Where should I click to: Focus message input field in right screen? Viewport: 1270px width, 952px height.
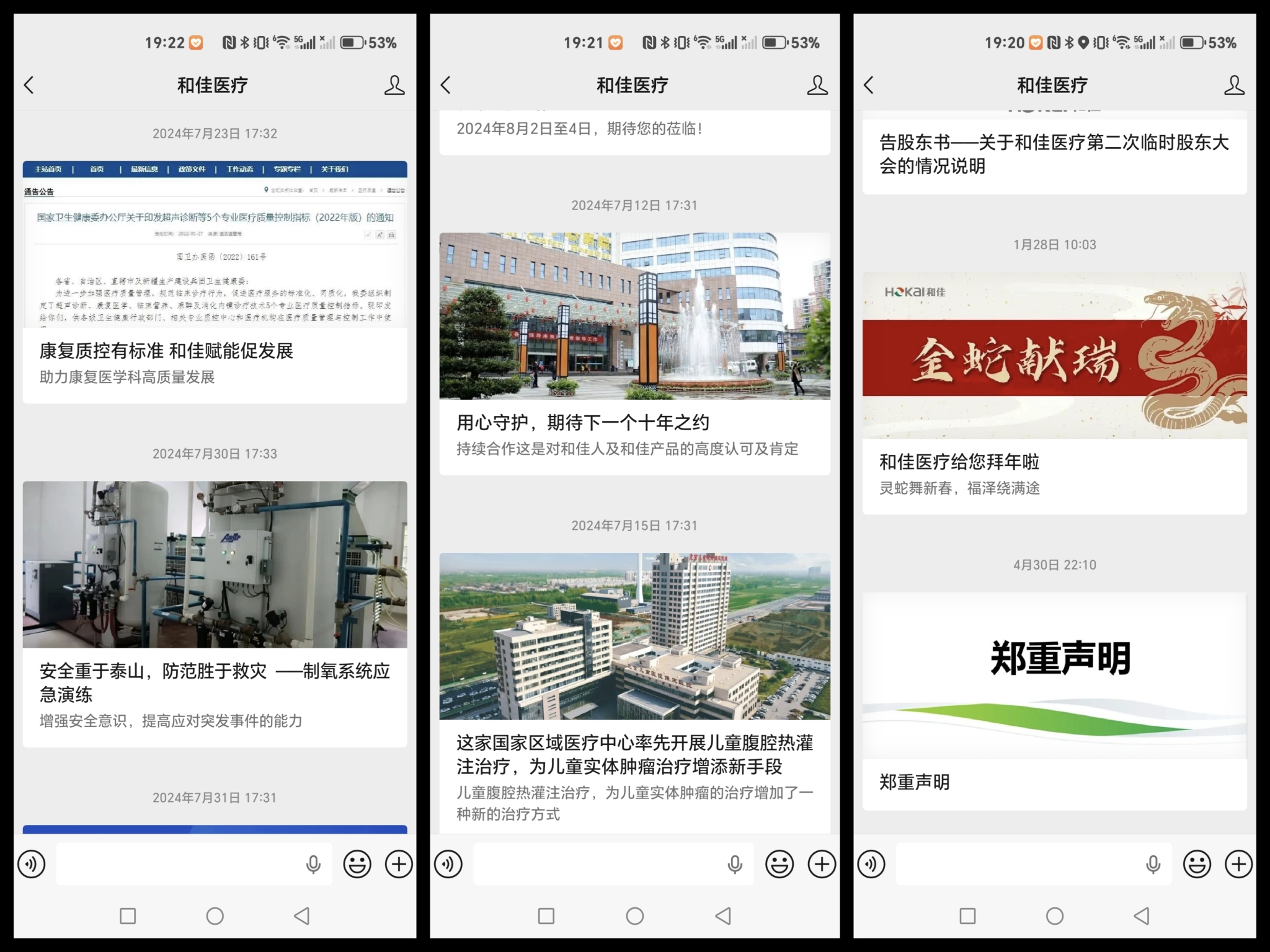(x=1017, y=864)
